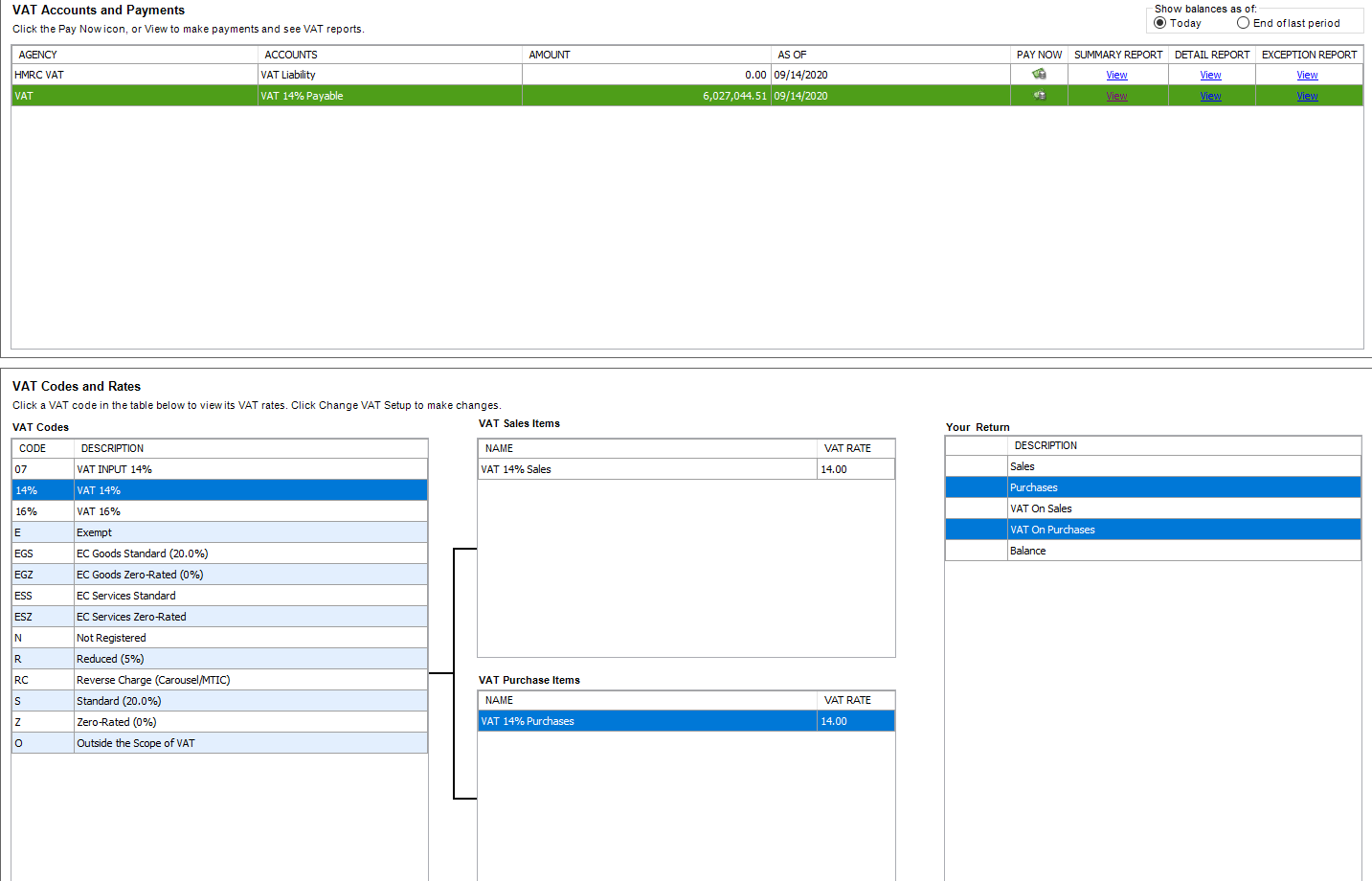View Summary Report for VAT 14% Payable
This screenshot has height=881, width=1372.
[1116, 96]
